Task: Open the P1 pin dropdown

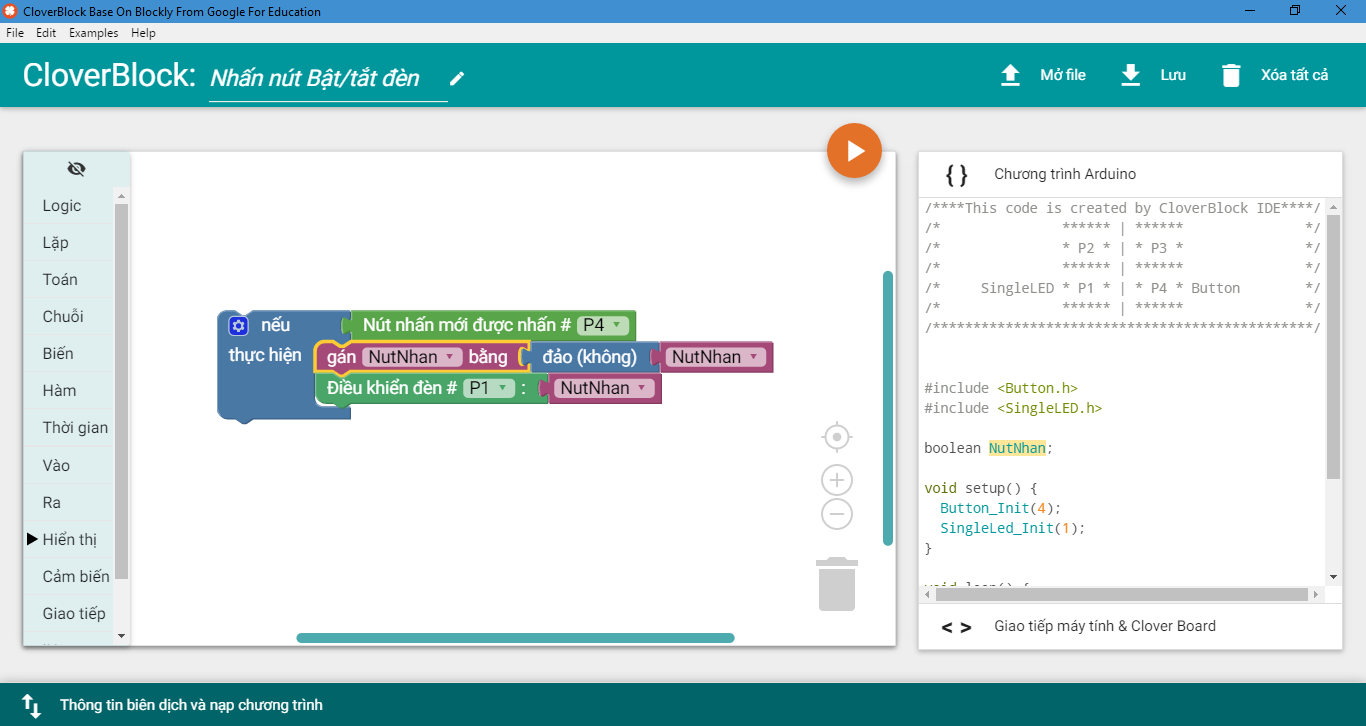Action: [x=488, y=388]
